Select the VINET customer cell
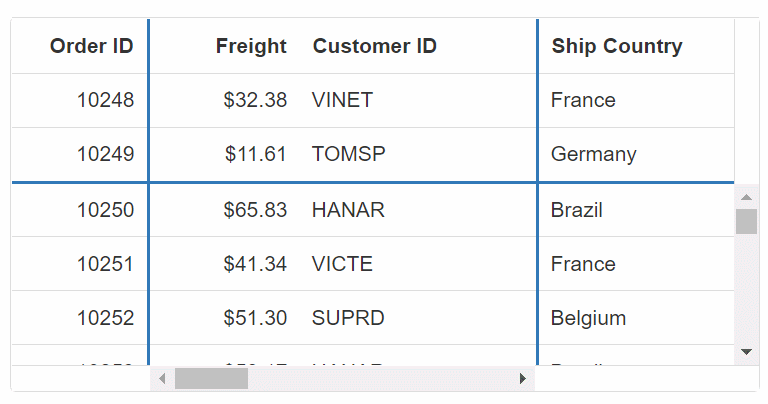768x404 pixels. tap(342, 100)
